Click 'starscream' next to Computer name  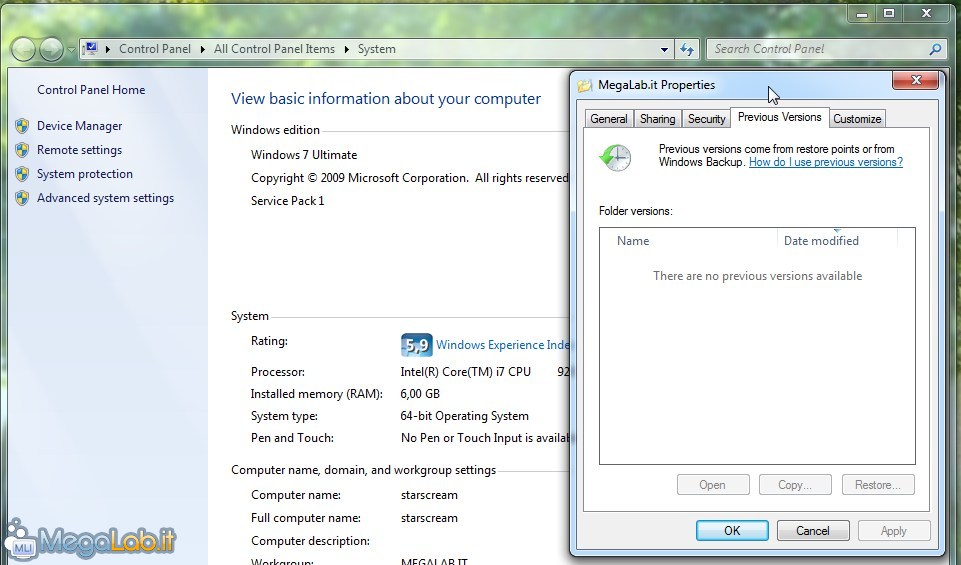click(429, 495)
